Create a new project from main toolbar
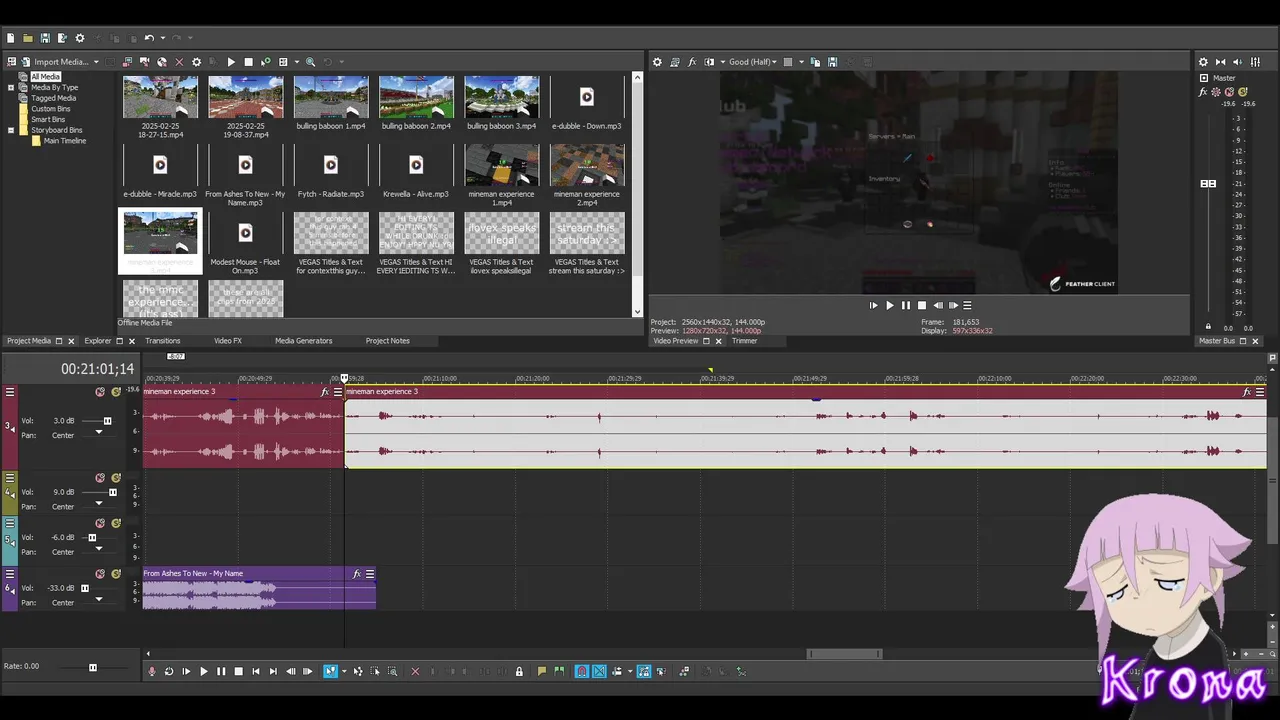The height and width of the screenshot is (720, 1280). coord(10,38)
